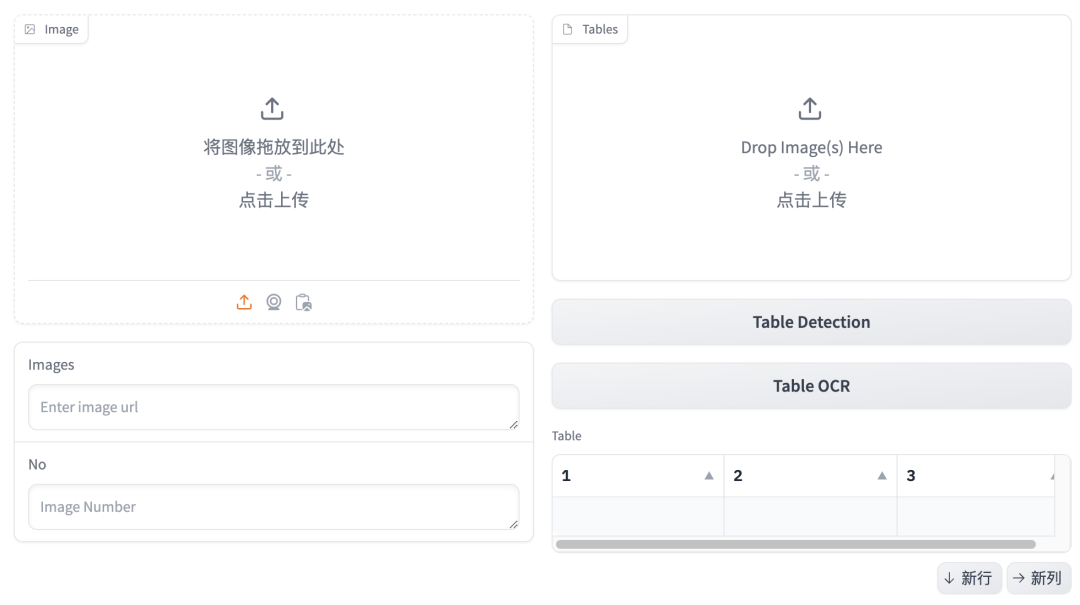Click the upload arrow in the Image drop zone

coord(272,107)
